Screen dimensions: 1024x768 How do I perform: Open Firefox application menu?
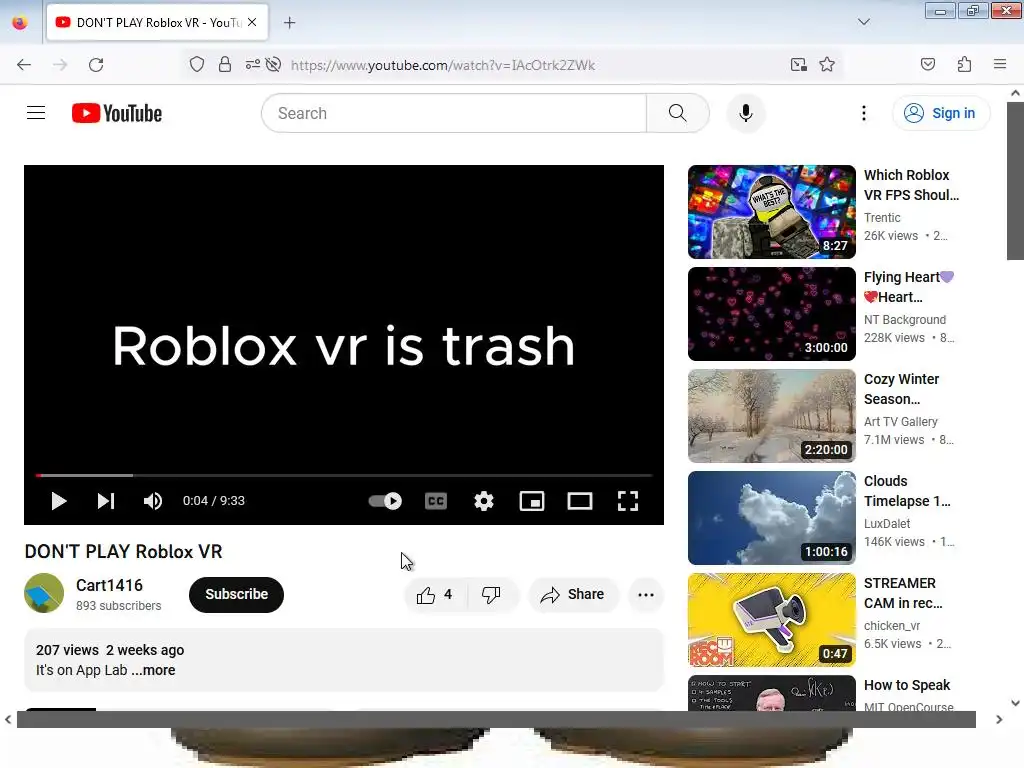[1000, 65]
